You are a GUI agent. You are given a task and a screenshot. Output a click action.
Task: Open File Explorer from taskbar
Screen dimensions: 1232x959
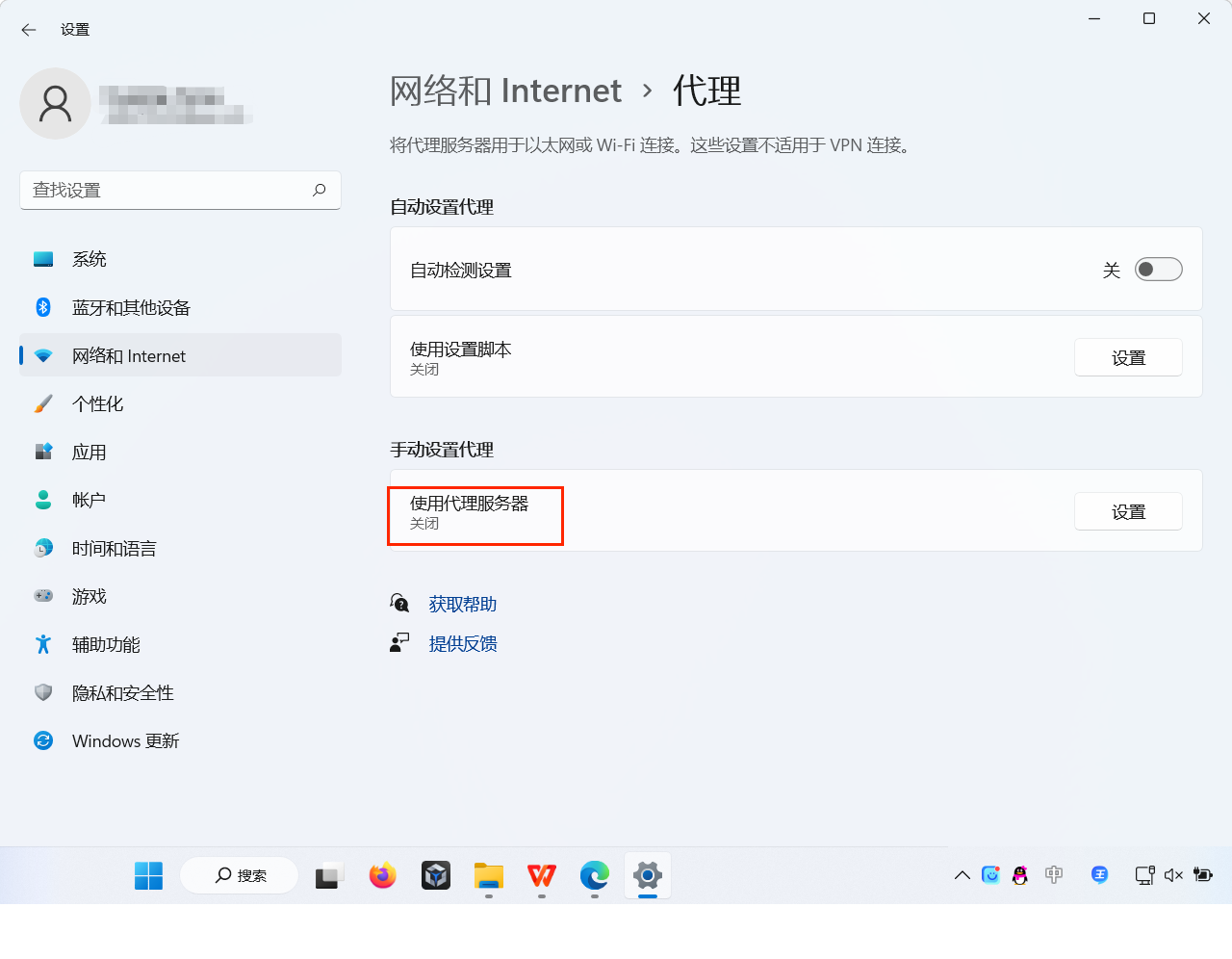[x=489, y=875]
